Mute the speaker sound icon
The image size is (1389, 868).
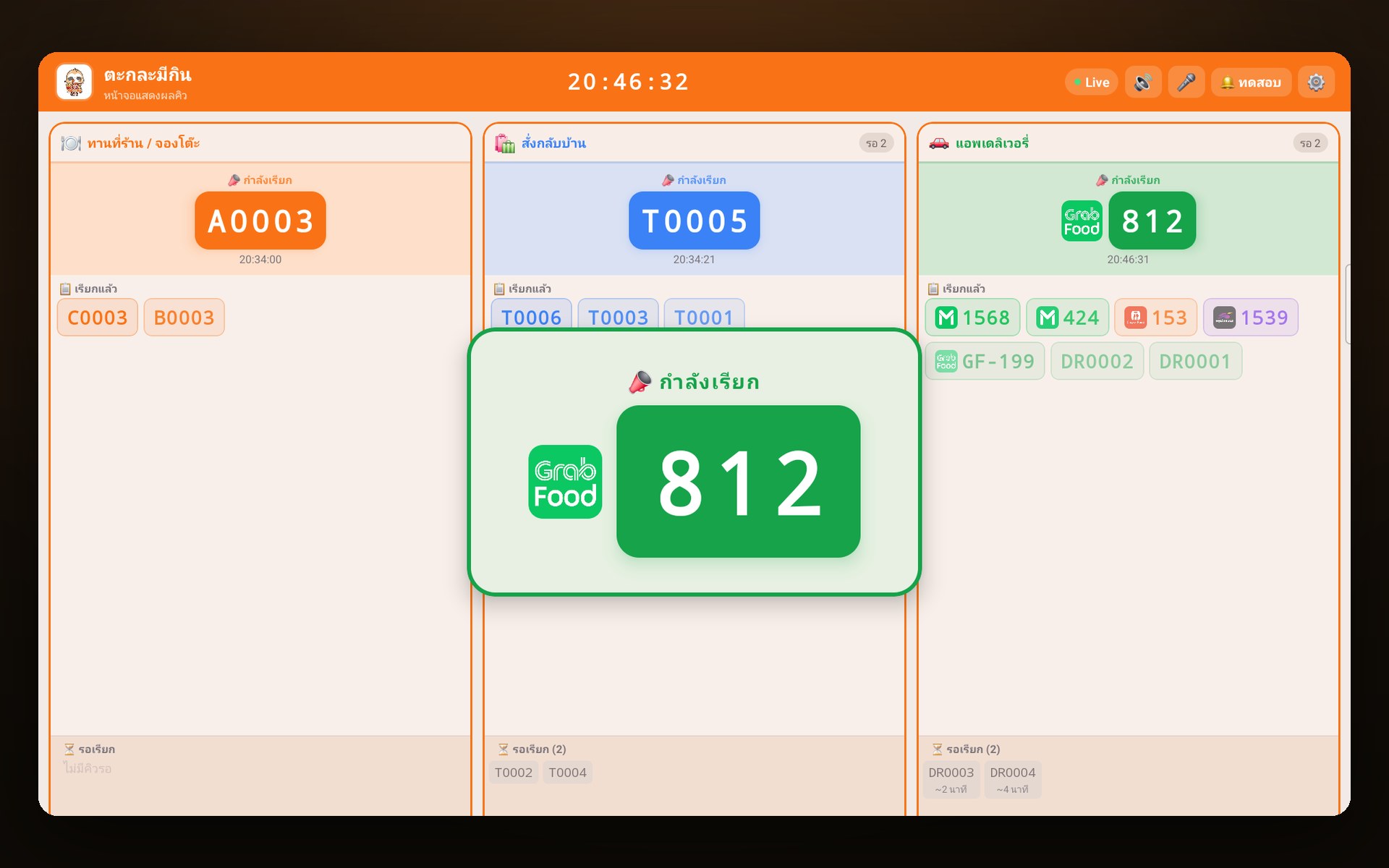tap(1143, 82)
